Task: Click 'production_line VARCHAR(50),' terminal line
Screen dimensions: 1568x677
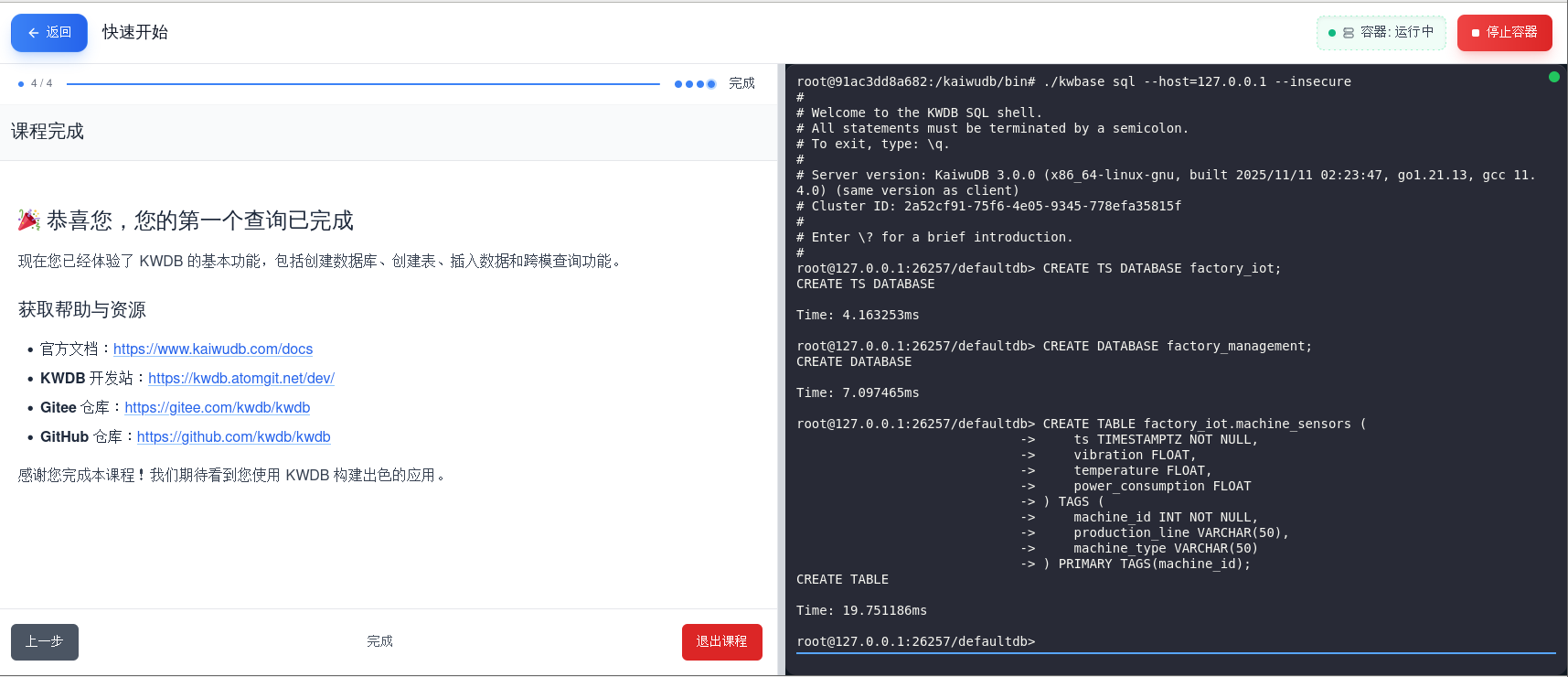Action: point(1181,532)
